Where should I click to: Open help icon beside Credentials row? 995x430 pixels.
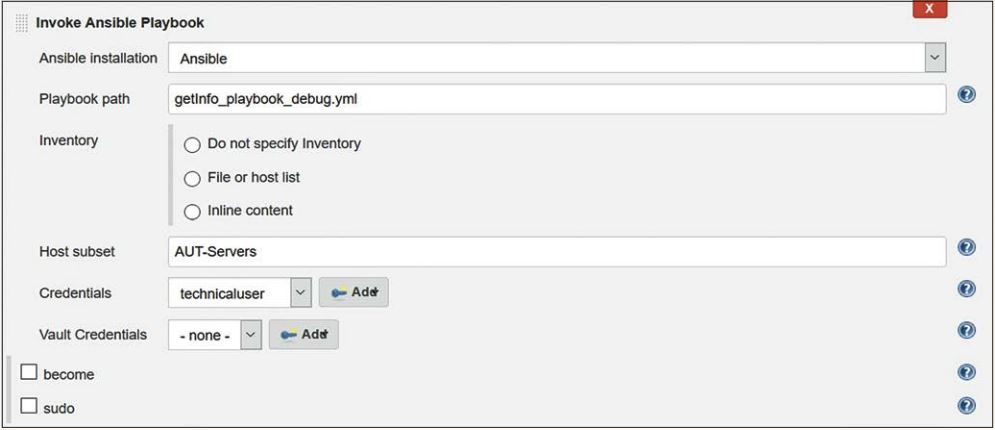[x=966, y=289]
